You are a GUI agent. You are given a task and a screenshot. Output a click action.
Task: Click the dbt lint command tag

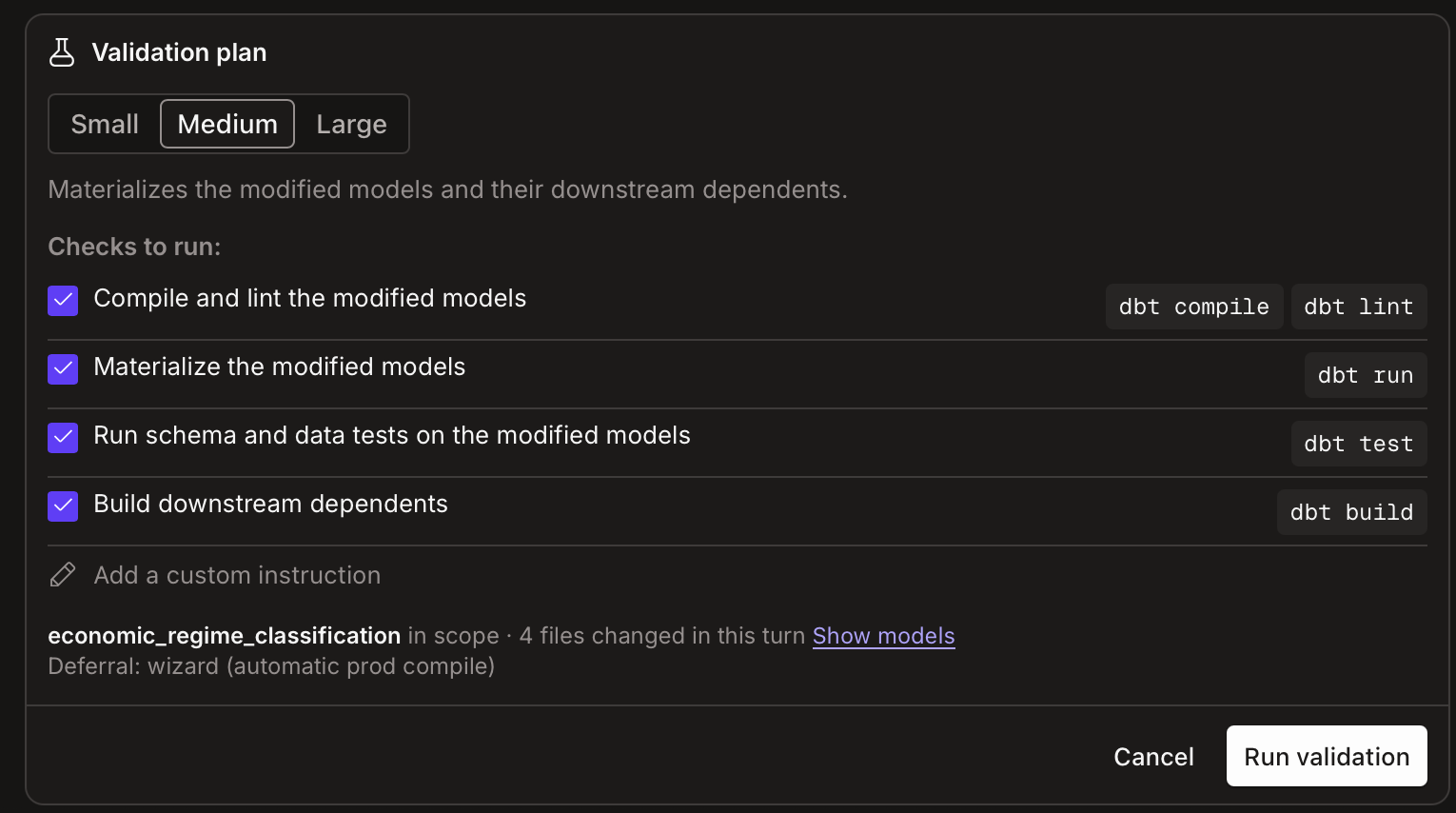click(x=1359, y=307)
